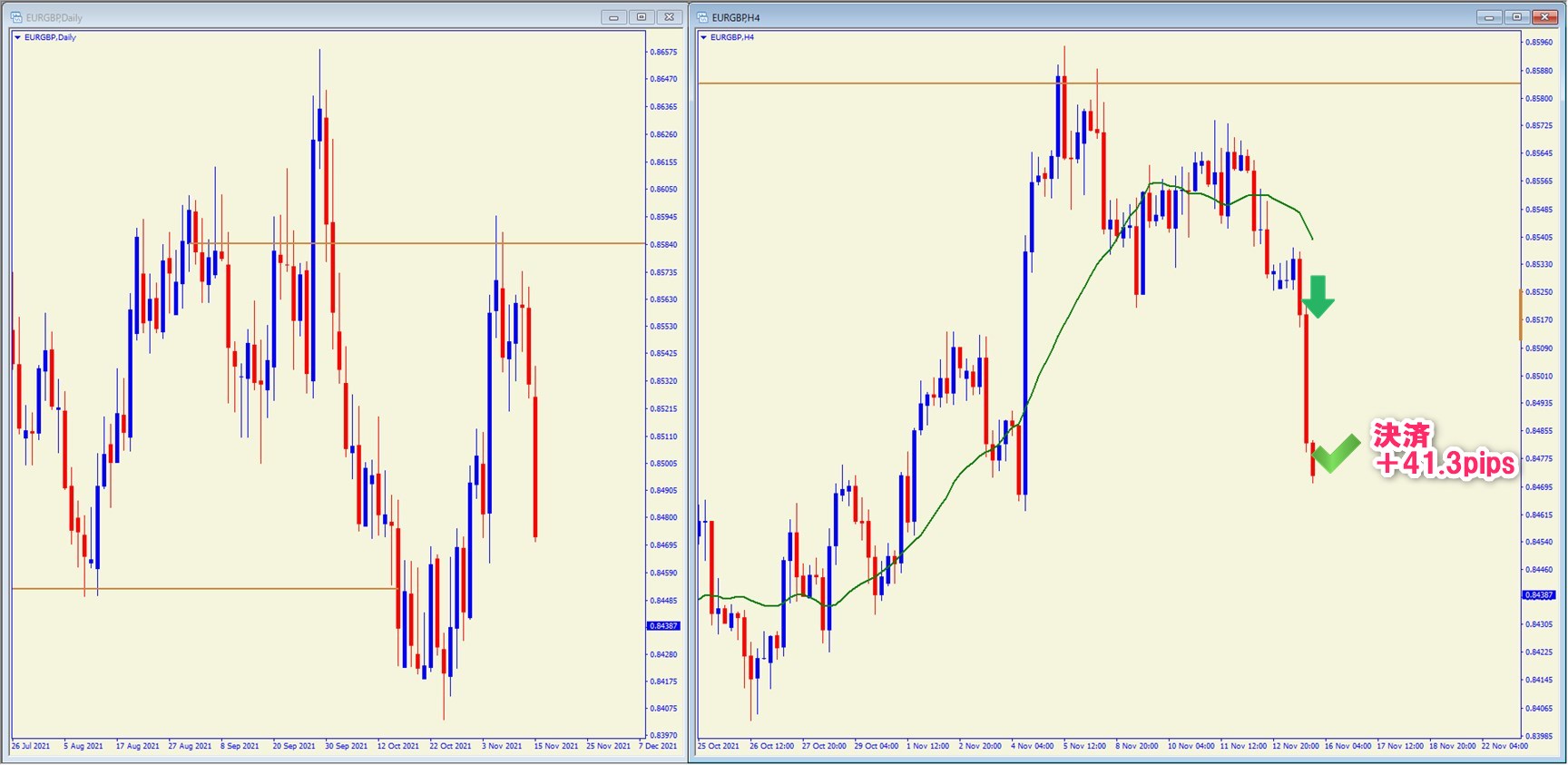
Task: Click price 0.85250 on H4 price scale
Action: pos(1540,292)
